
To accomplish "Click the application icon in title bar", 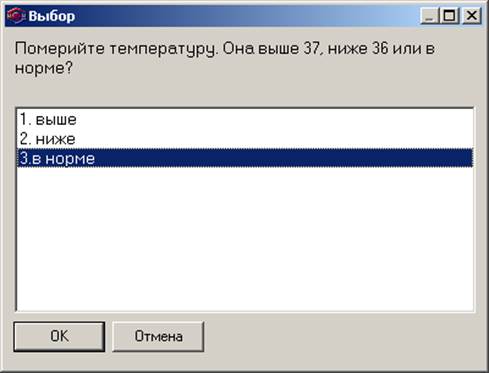I will pyautogui.click(x=16, y=16).
